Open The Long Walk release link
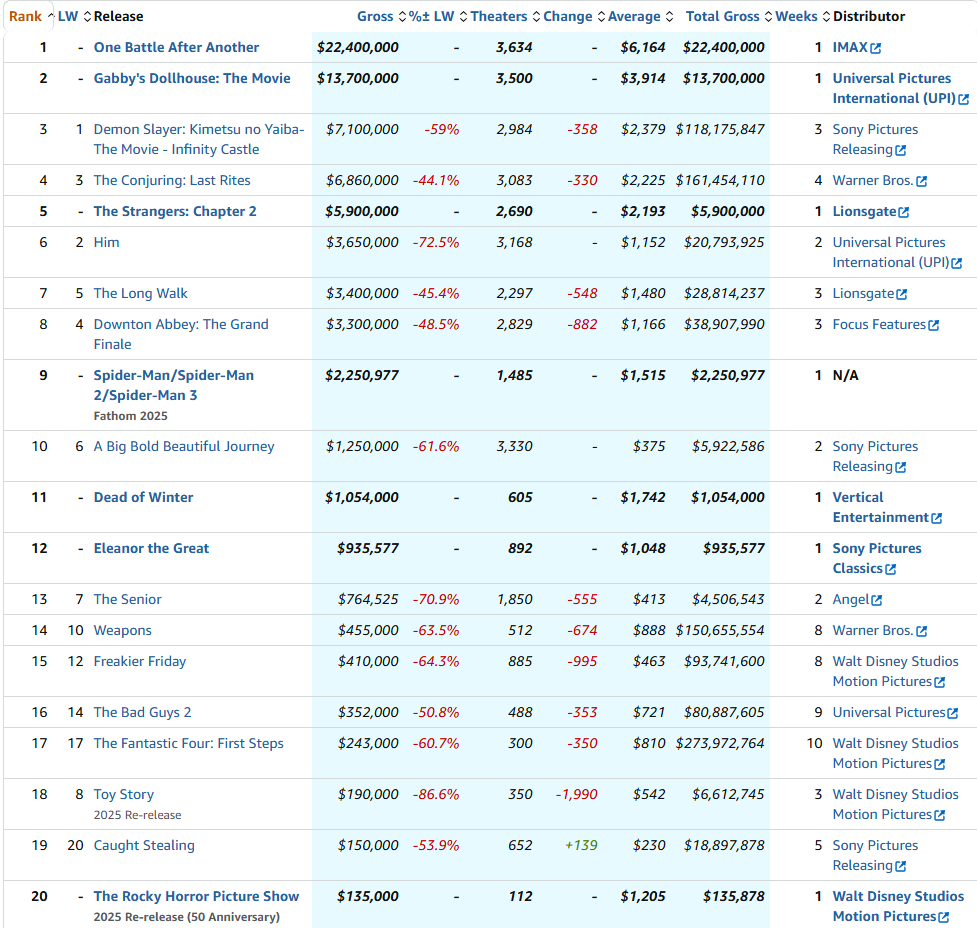Viewport: 977px width, 928px height. coord(140,294)
